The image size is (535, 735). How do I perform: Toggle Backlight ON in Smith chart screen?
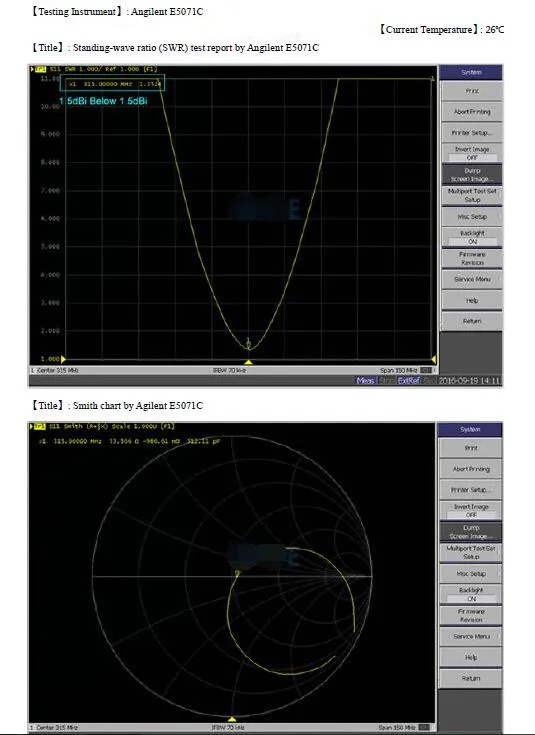tap(471, 594)
